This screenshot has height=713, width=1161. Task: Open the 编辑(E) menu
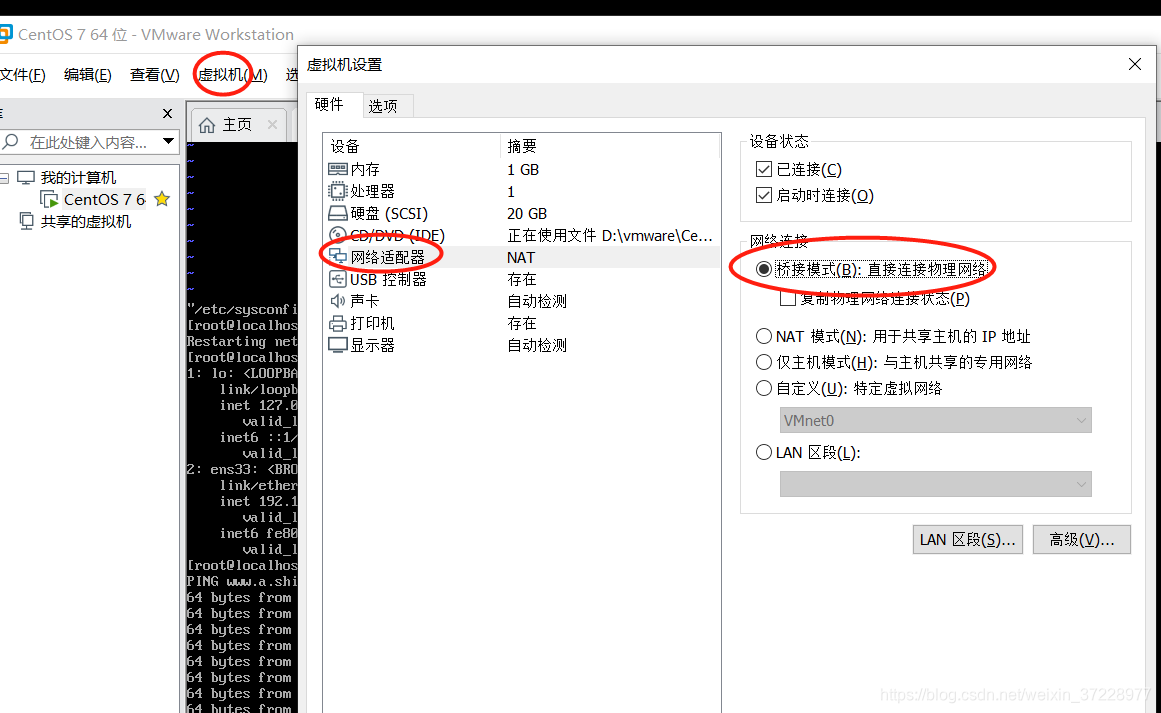[87, 75]
